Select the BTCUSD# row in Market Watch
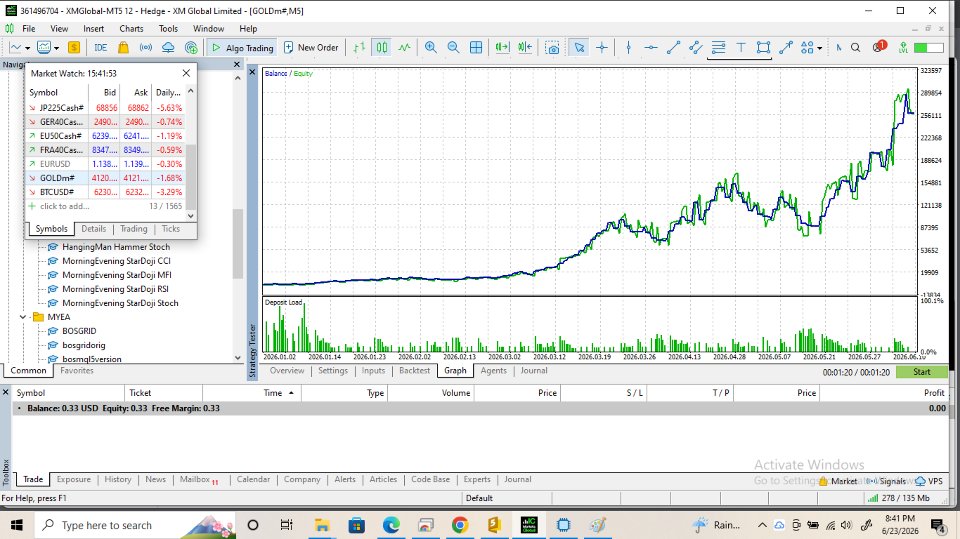The width and height of the screenshot is (960, 539). [x=106, y=192]
